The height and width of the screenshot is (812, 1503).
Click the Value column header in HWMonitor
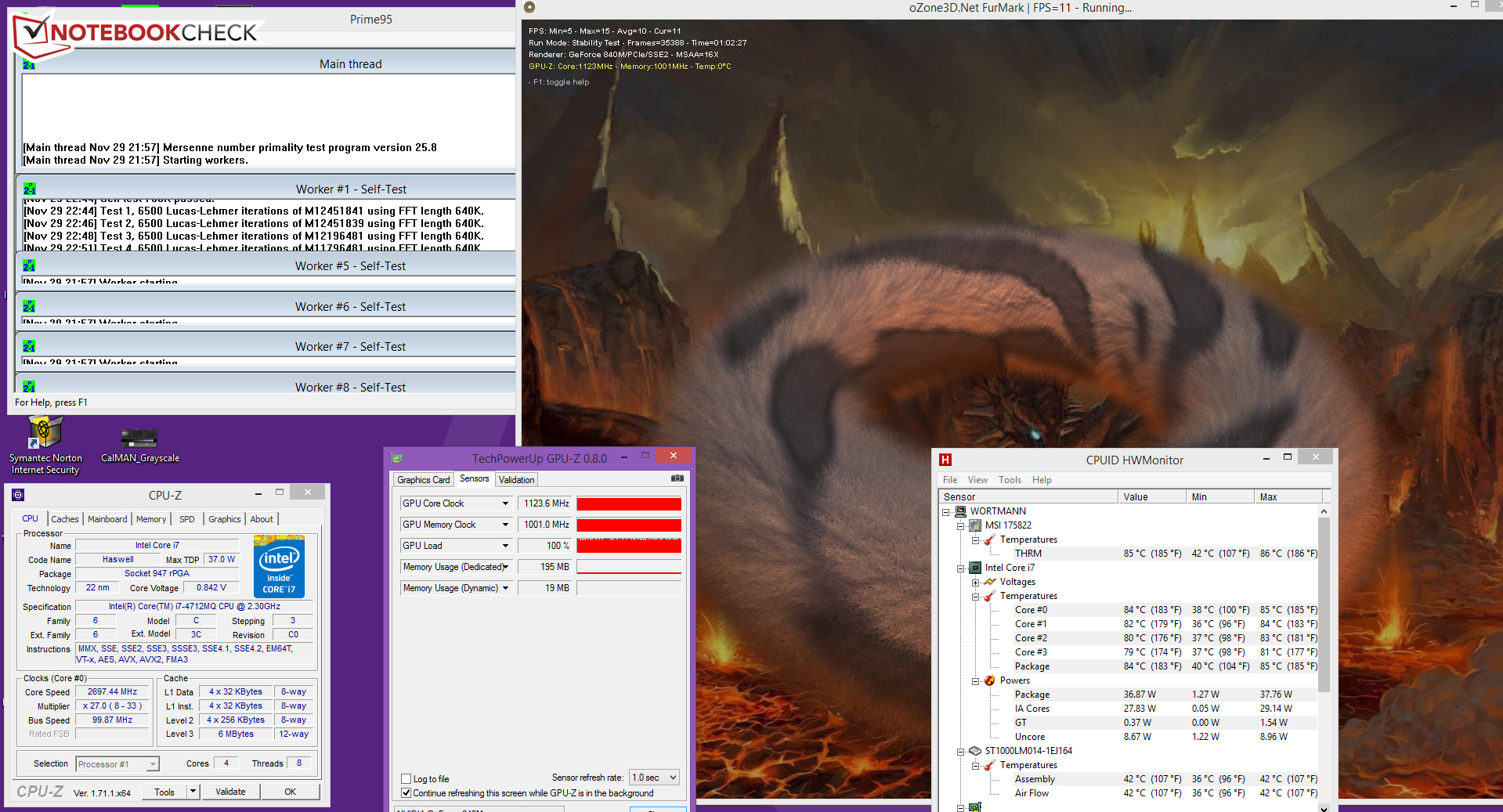click(1151, 496)
